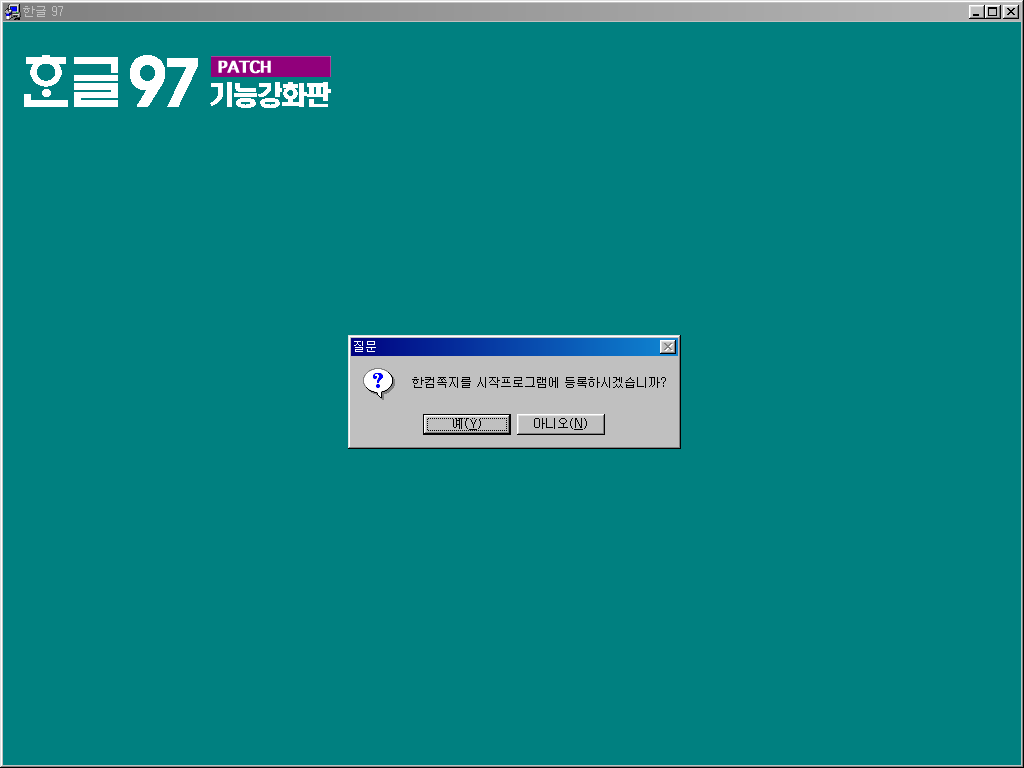
Task: Click the question mark bubble icon
Action: 378,383
